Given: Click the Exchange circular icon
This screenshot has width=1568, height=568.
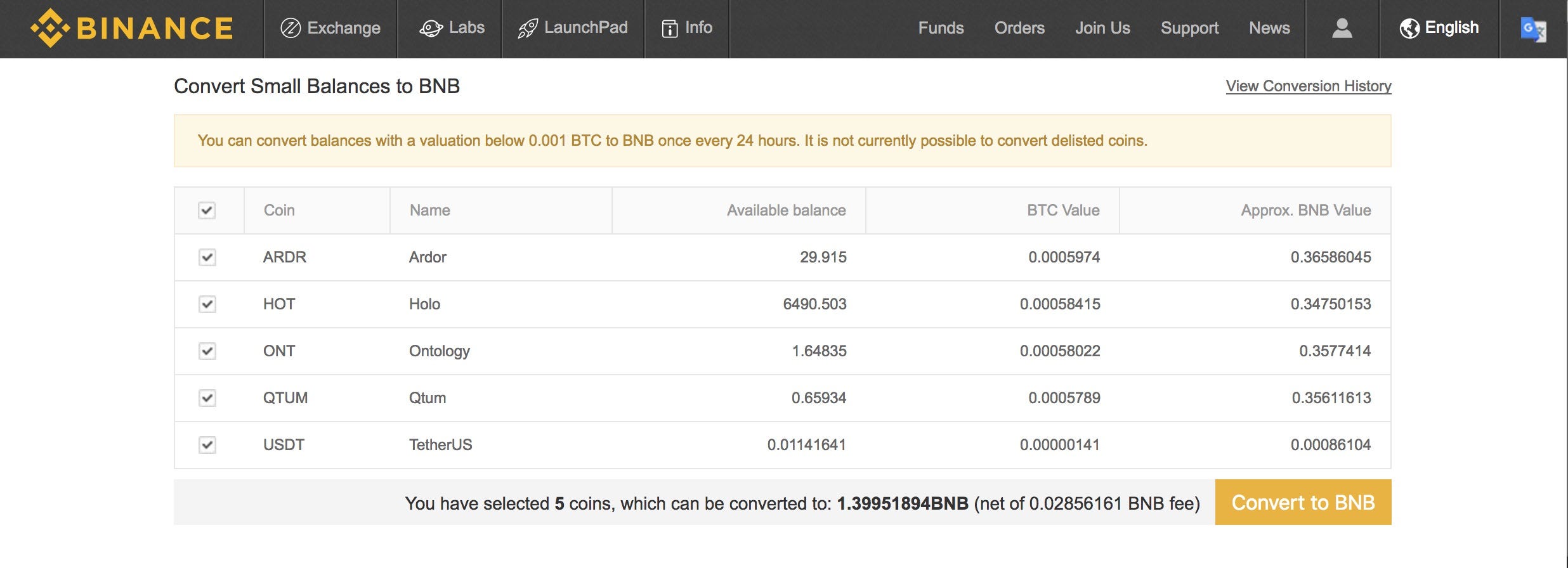Looking at the screenshot, I should 291,28.
